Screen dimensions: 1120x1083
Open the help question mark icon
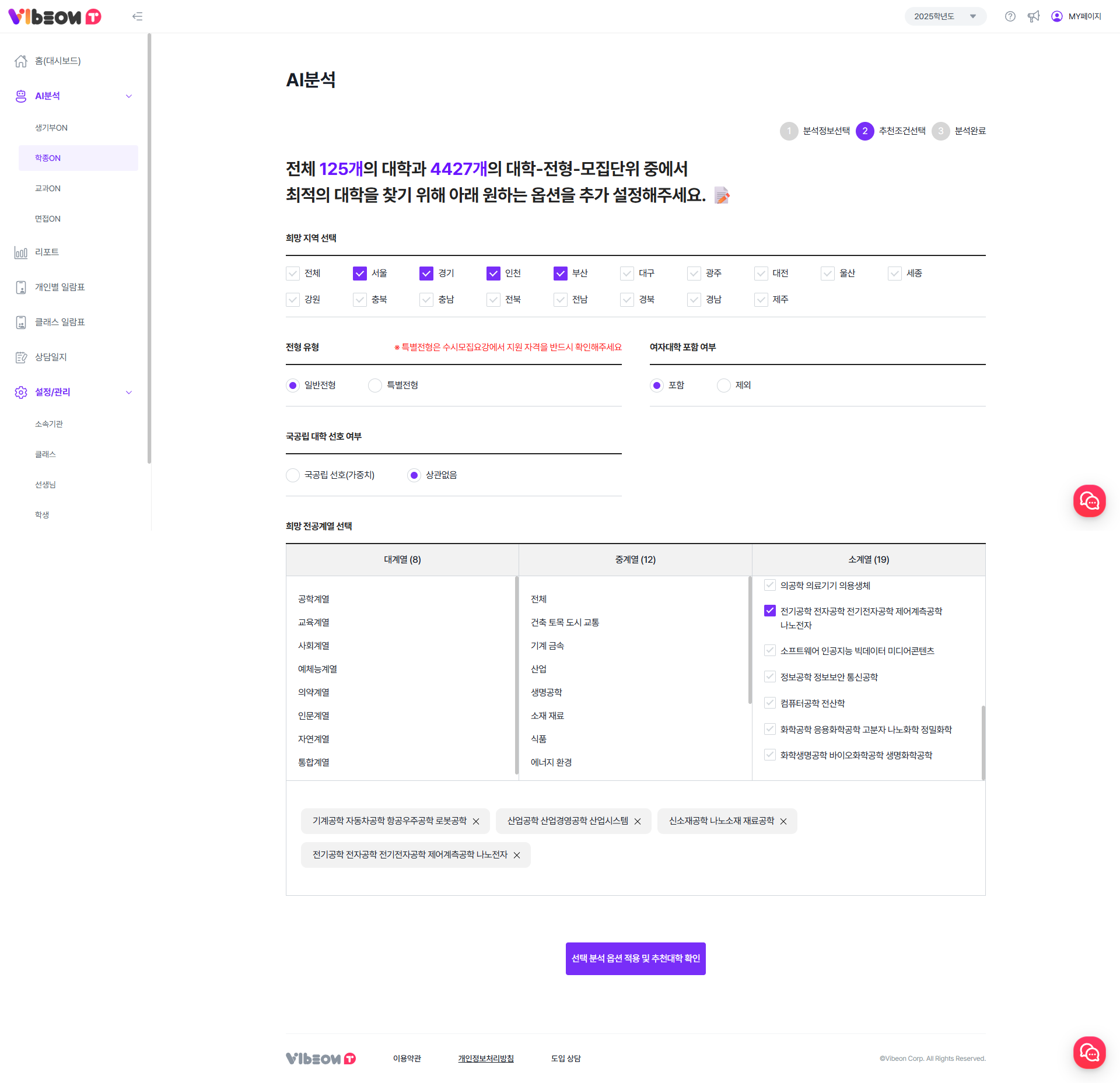(1010, 16)
